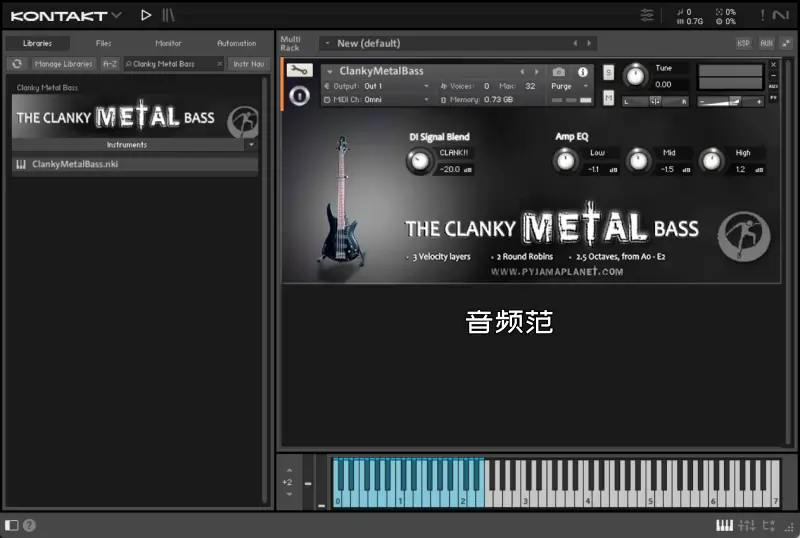The height and width of the screenshot is (538, 800).
Task: Click the mixer faders icon in footer
Action: pyautogui.click(x=746, y=525)
